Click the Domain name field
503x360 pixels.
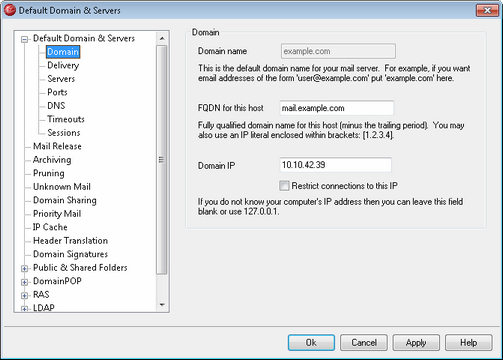click(338, 51)
